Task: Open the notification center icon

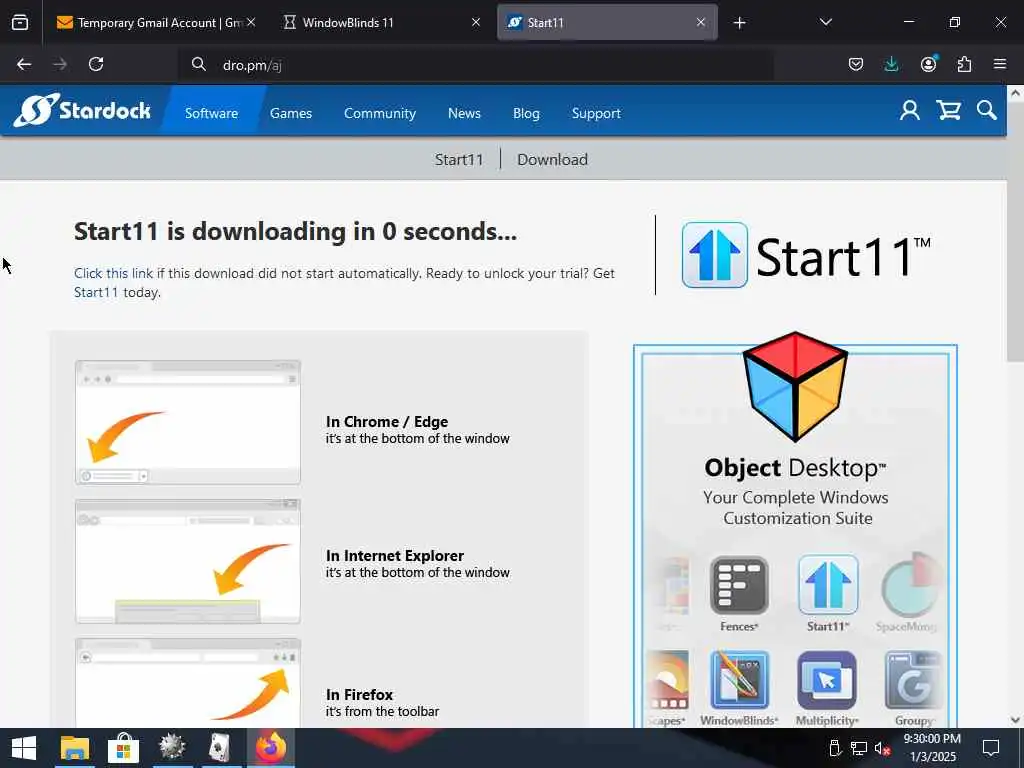Action: (991, 748)
